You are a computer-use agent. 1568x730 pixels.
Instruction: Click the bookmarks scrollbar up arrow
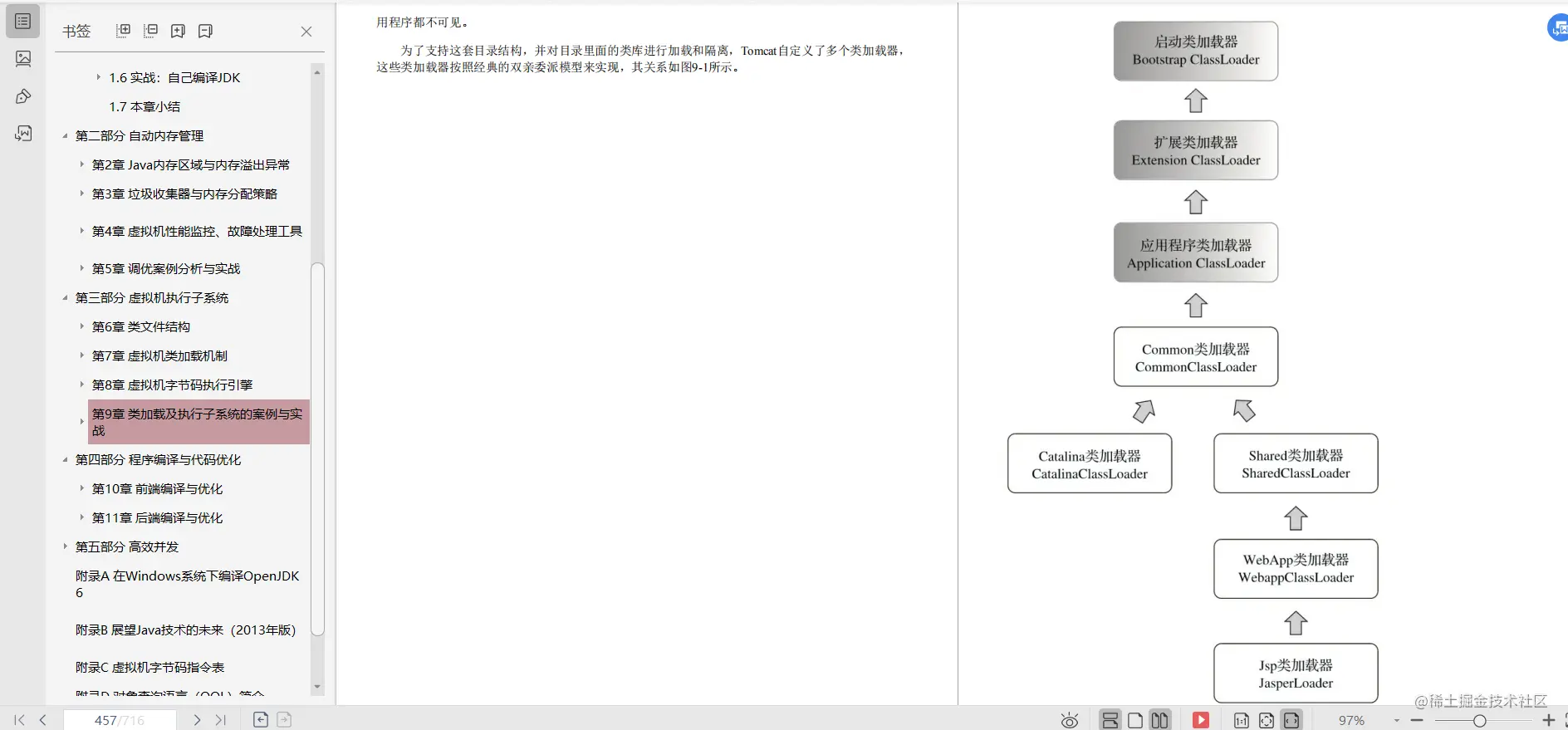click(x=317, y=72)
